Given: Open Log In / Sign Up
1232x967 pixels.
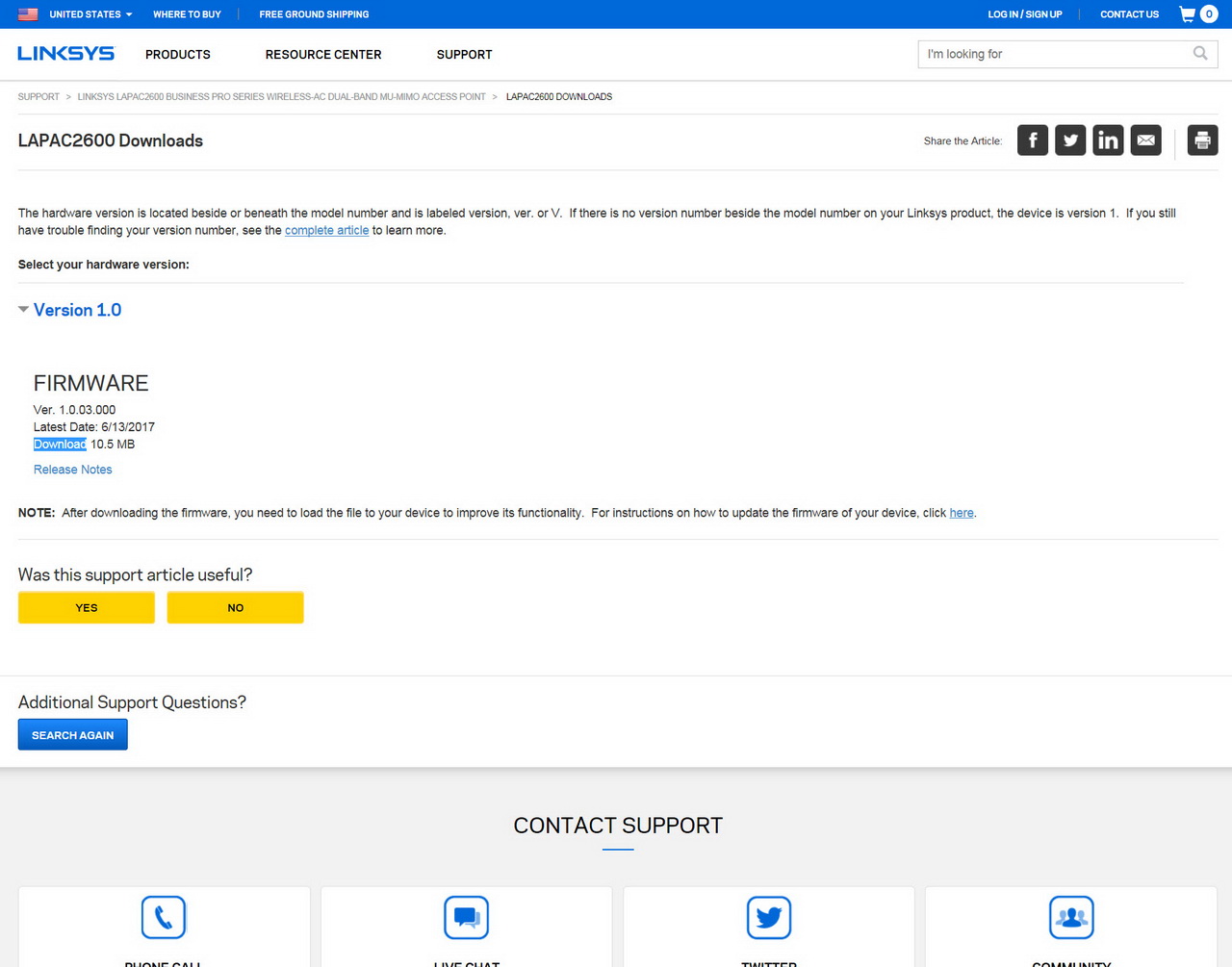Looking at the screenshot, I should pyautogui.click(x=1025, y=14).
